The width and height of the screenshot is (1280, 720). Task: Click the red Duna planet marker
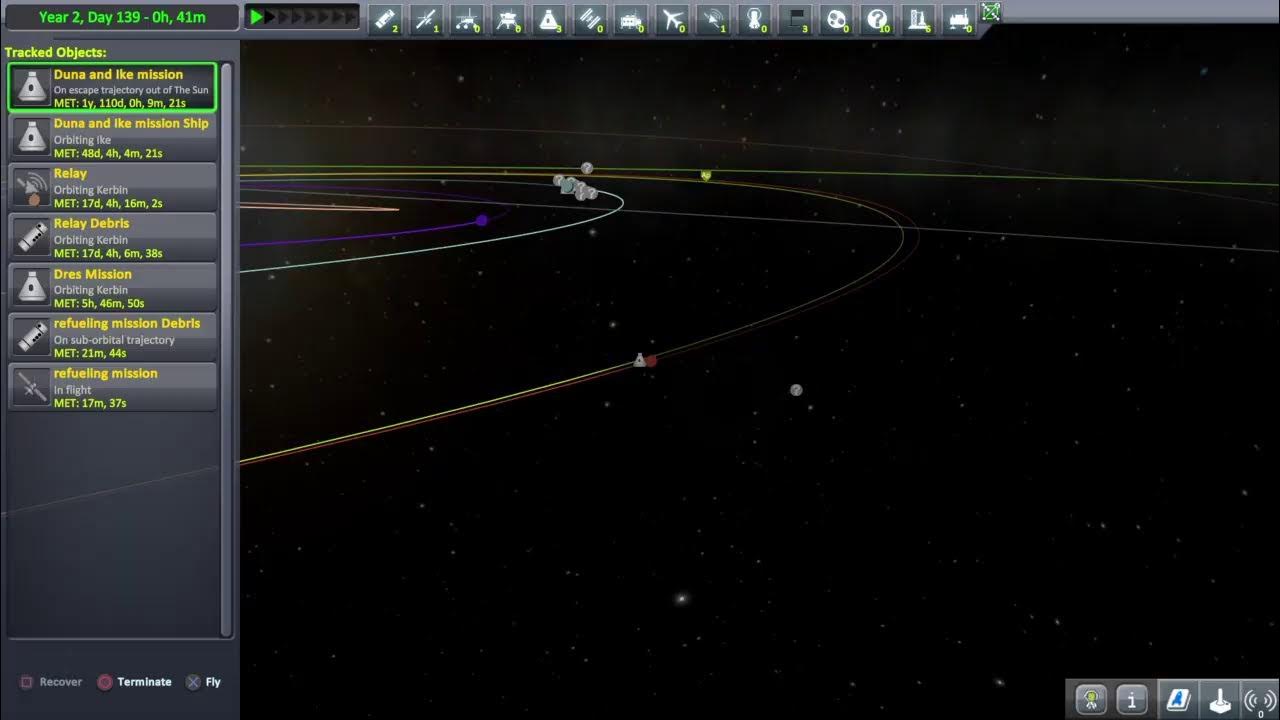coord(652,361)
